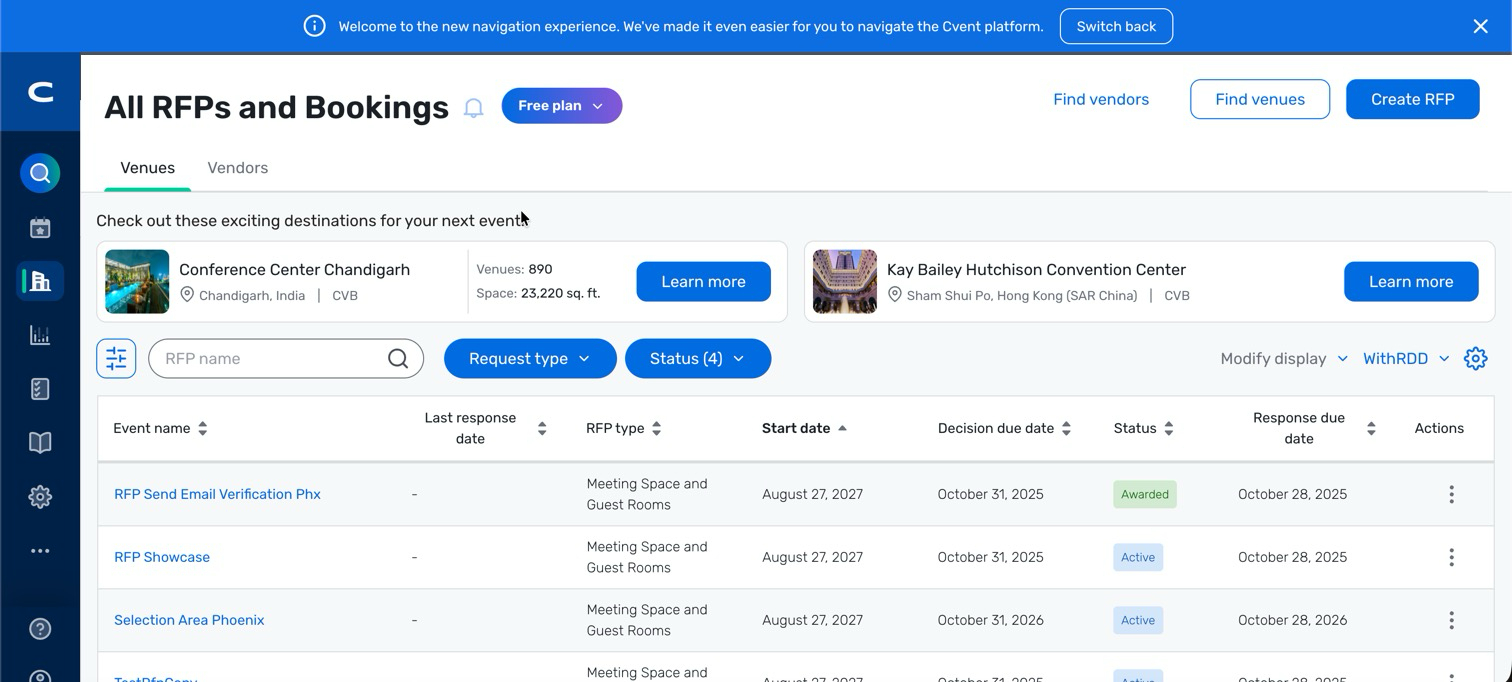Click the search icon in left sidebar
This screenshot has width=1512, height=682.
pos(40,174)
